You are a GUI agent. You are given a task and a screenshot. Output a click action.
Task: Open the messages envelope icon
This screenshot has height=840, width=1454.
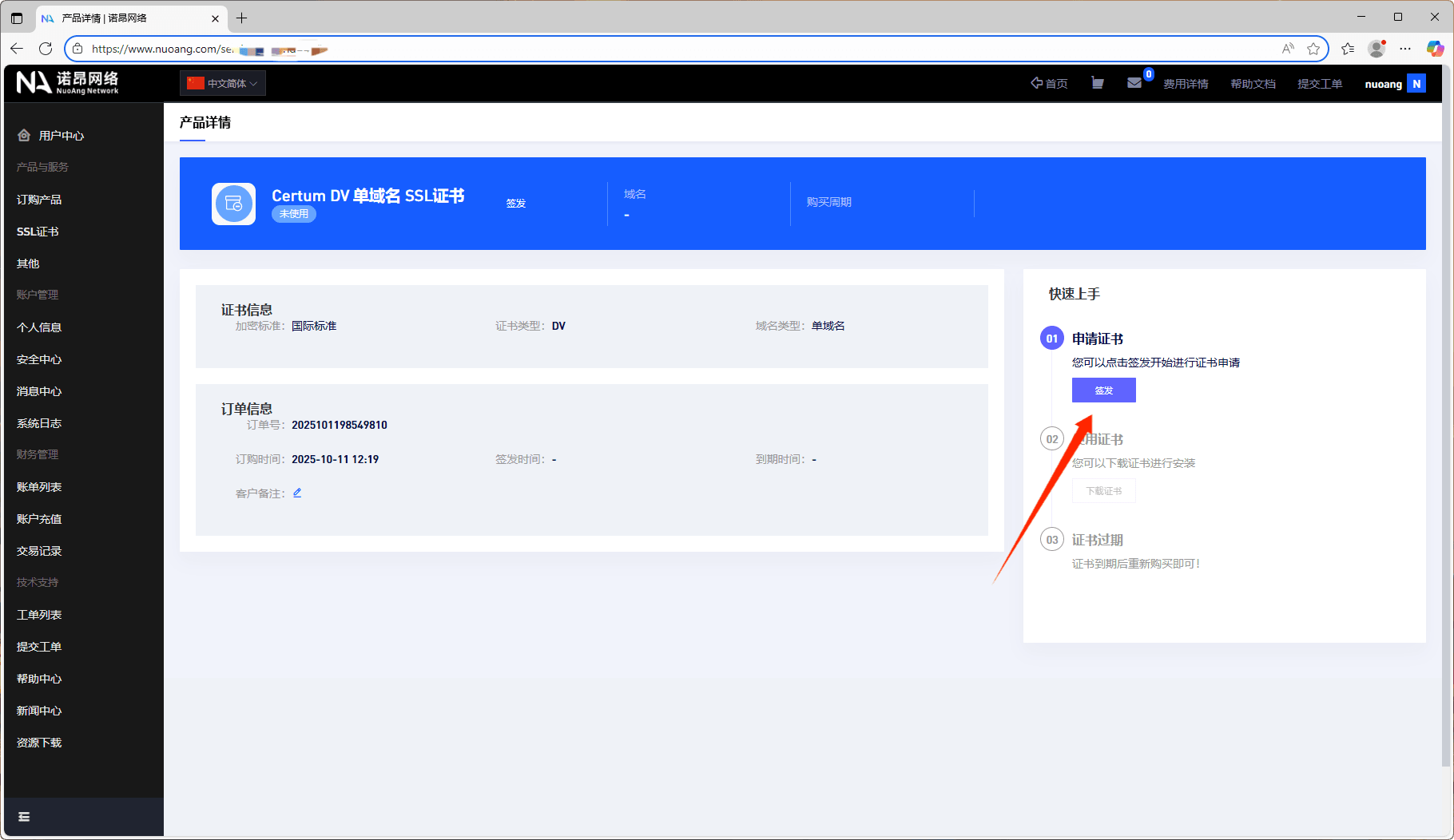click(x=1134, y=83)
